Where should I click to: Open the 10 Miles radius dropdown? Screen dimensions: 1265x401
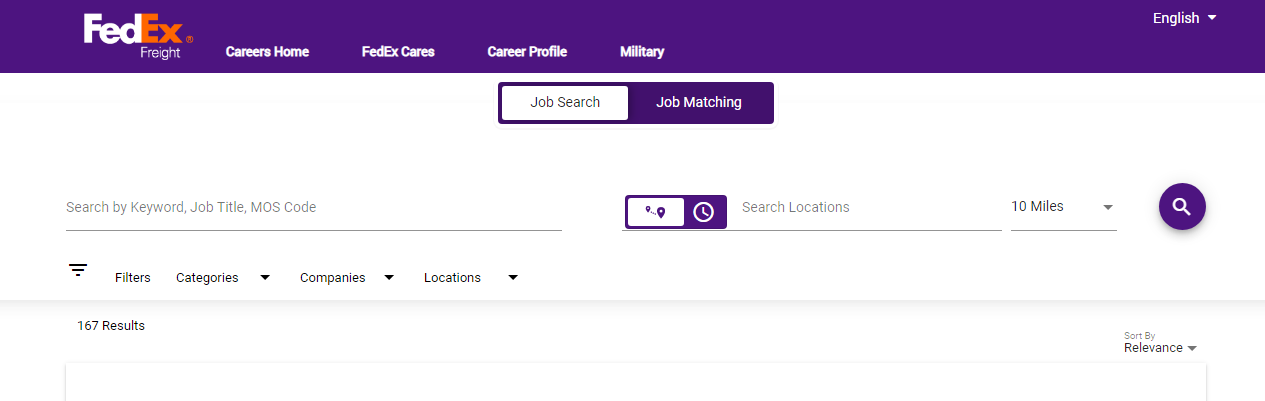click(1063, 207)
